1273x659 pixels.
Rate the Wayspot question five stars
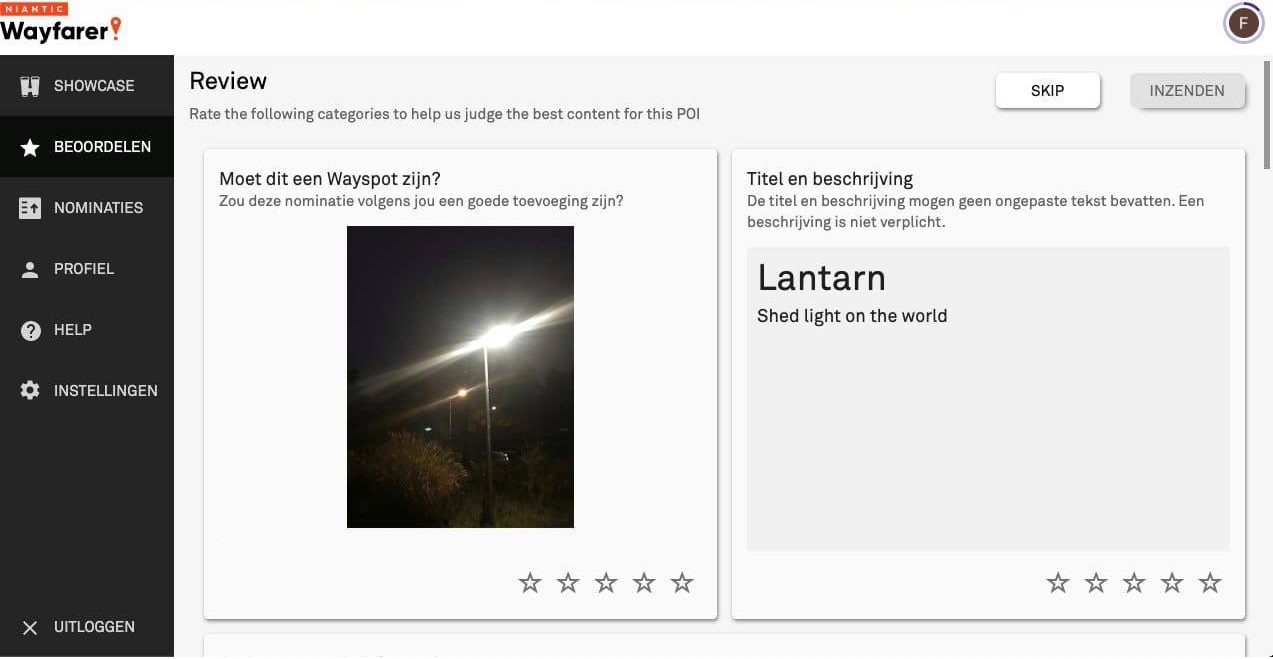pyautogui.click(x=682, y=583)
